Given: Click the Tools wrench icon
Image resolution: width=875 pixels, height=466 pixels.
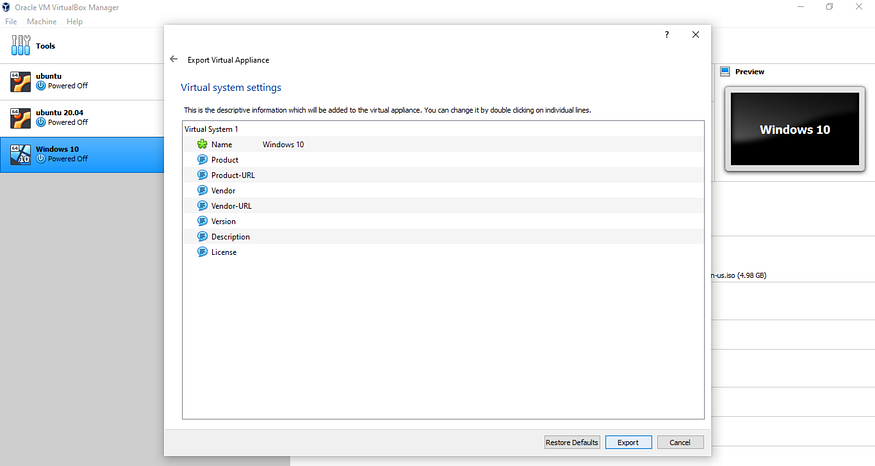Looking at the screenshot, I should click(x=21, y=45).
